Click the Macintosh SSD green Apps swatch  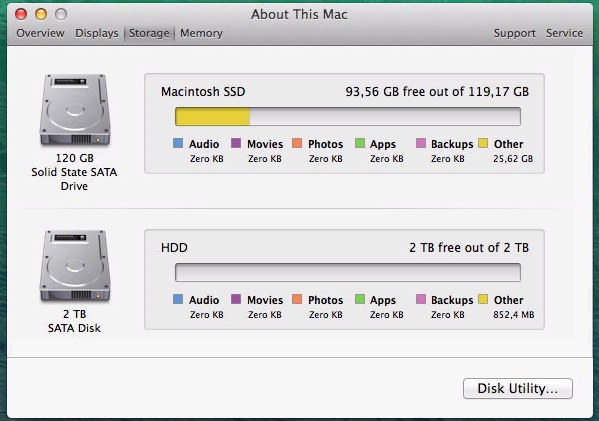[x=359, y=143]
